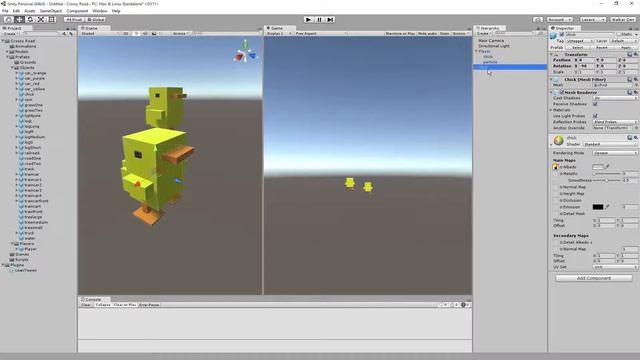
Task: Click the Scene orientation gizmo
Action: click(x=245, y=53)
